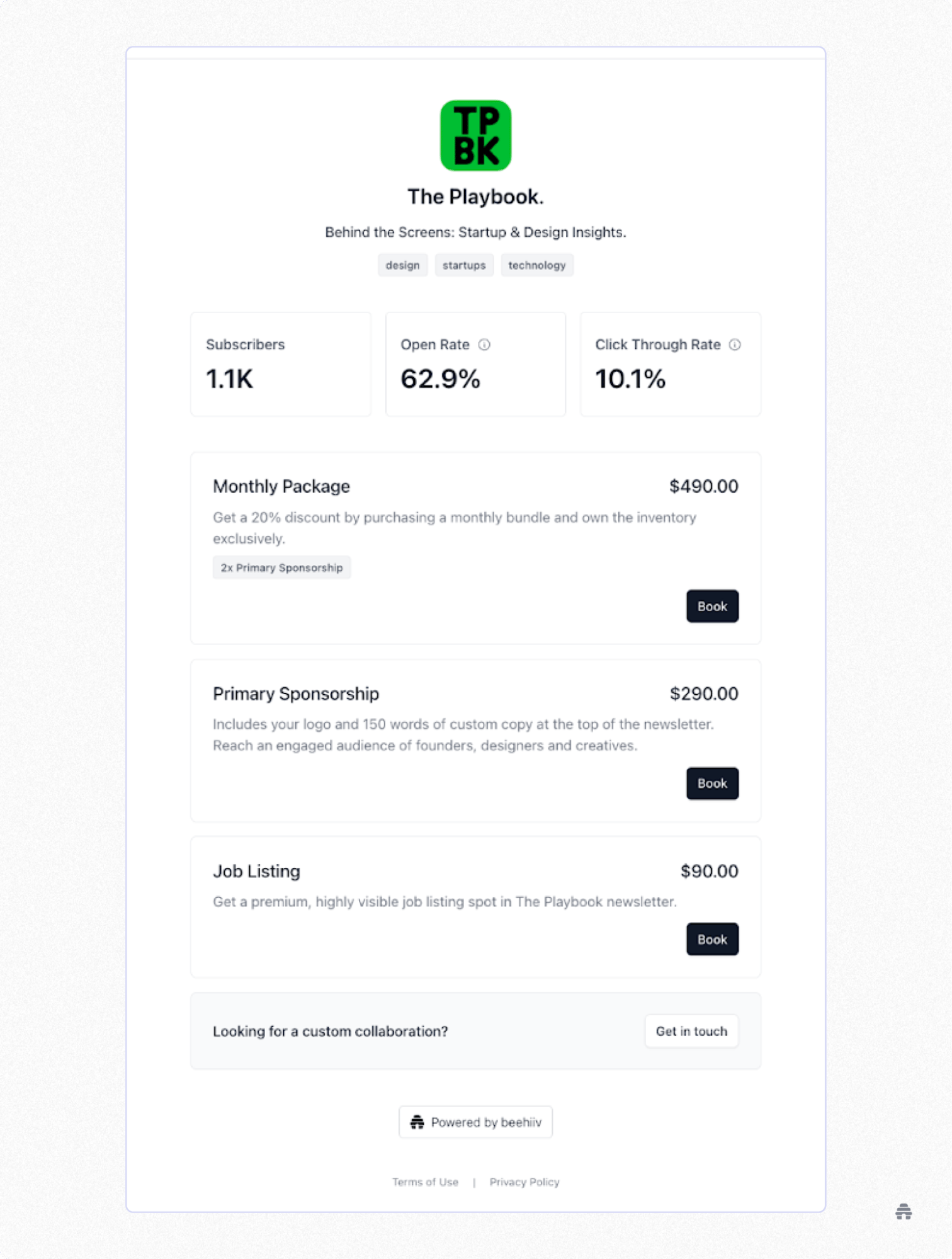Select the design tag
952x1259 pixels.
(402, 265)
